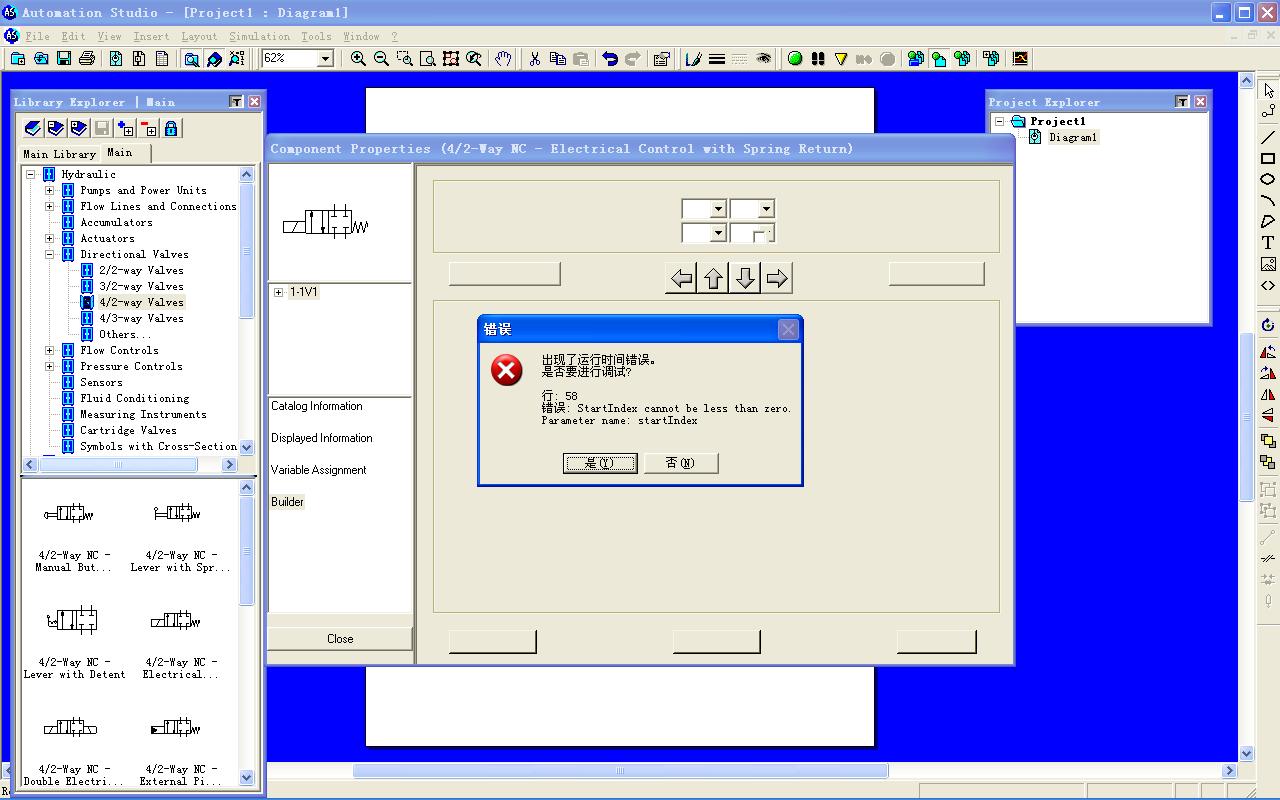The width and height of the screenshot is (1280, 800).
Task: Select Sensors in library tree
Action: [101, 382]
